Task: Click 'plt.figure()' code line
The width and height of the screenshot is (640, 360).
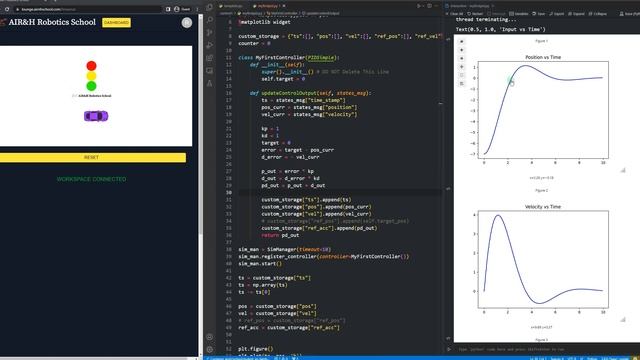Action: (256, 349)
